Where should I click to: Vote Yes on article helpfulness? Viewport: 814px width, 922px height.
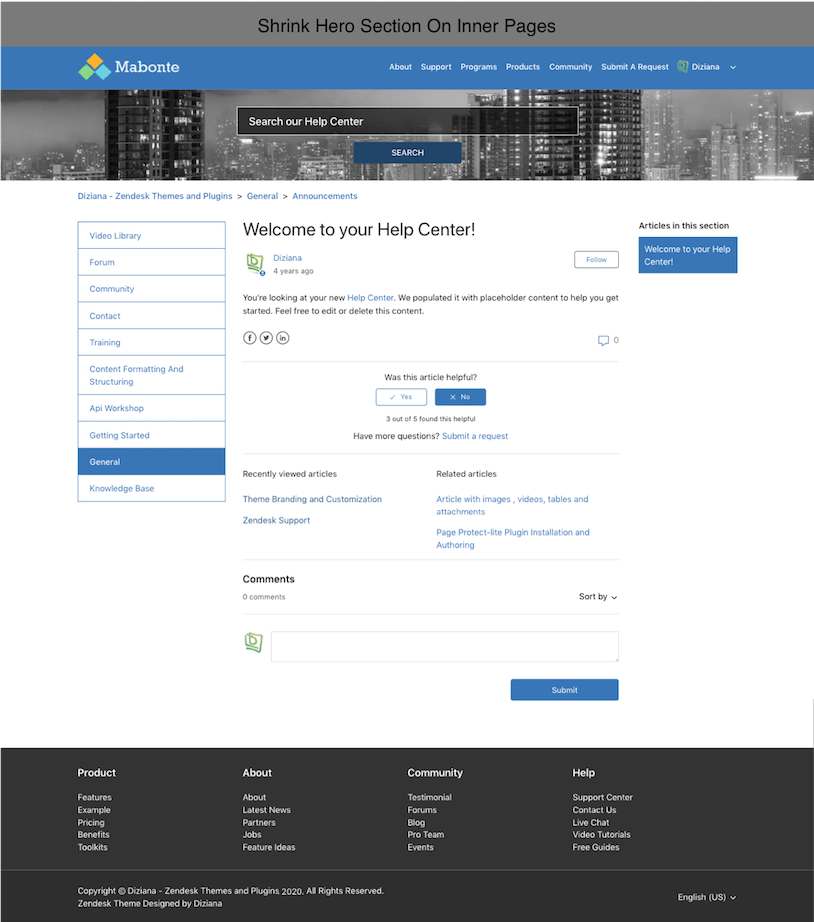(401, 397)
